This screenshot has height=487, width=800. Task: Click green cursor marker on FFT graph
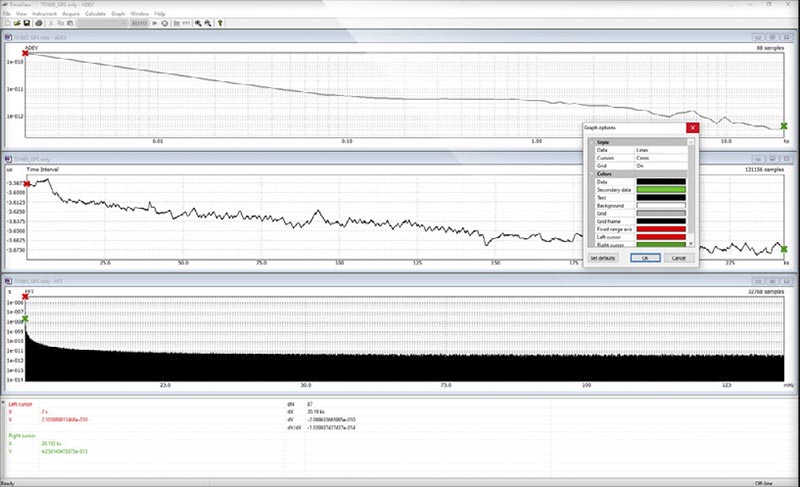click(25, 319)
